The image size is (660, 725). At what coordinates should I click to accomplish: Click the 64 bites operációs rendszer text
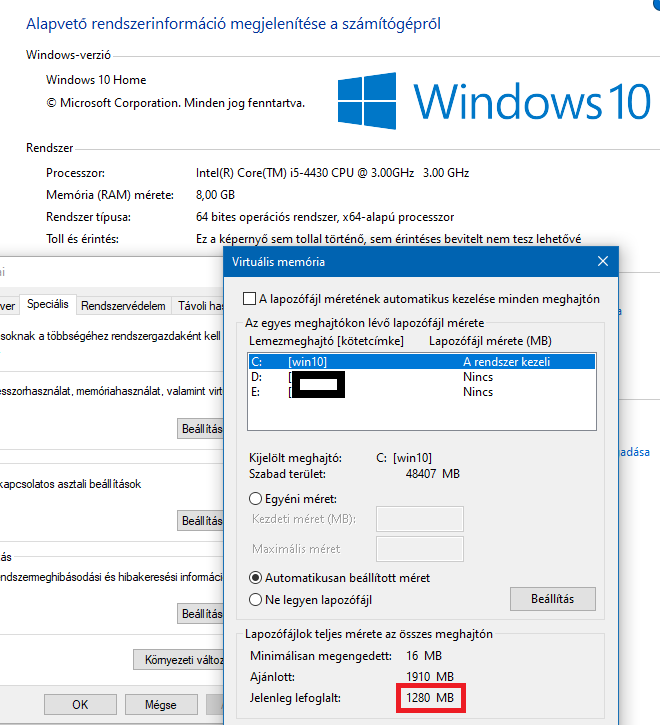coord(325,217)
